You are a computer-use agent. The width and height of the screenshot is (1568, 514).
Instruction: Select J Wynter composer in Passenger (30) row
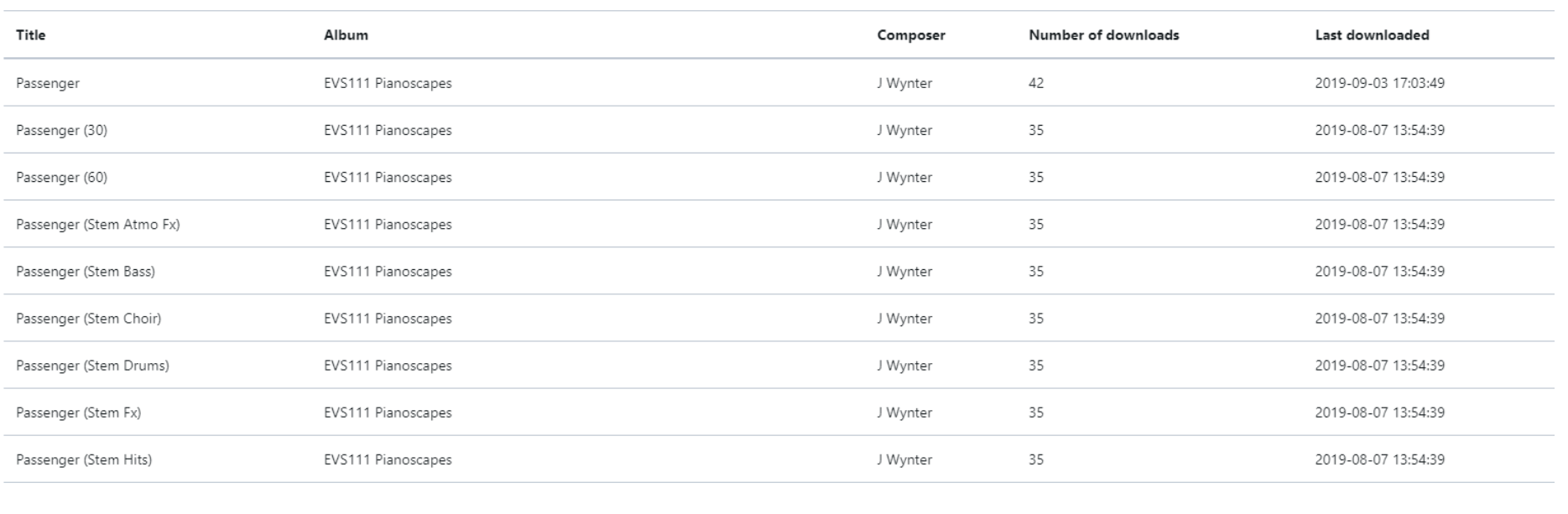pyautogui.click(x=904, y=130)
